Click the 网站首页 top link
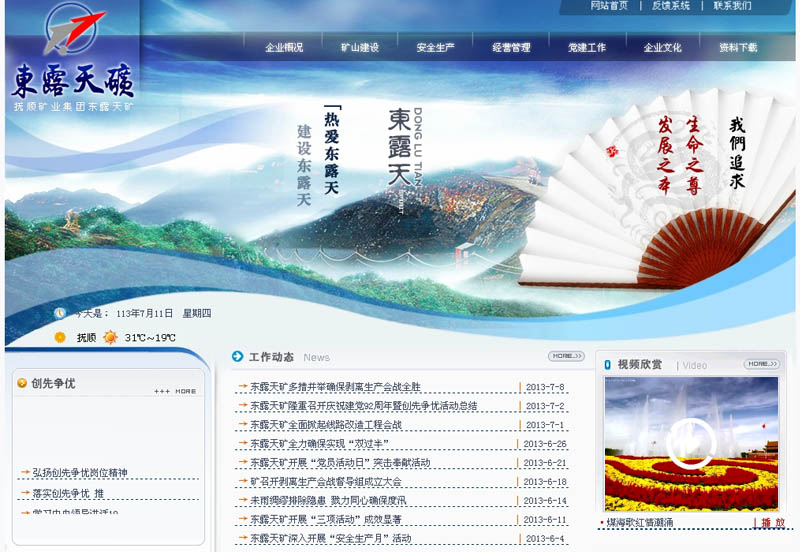Screen dimensions: 800x552 click(609, 6)
